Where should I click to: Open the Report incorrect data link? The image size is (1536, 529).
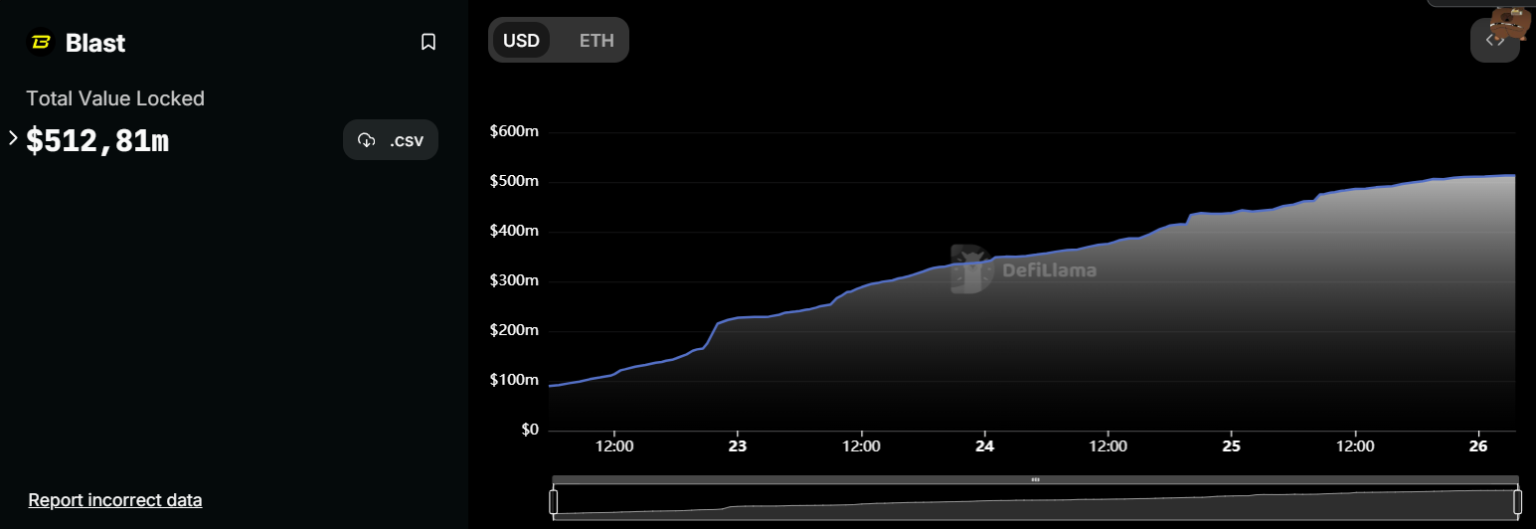point(115,500)
